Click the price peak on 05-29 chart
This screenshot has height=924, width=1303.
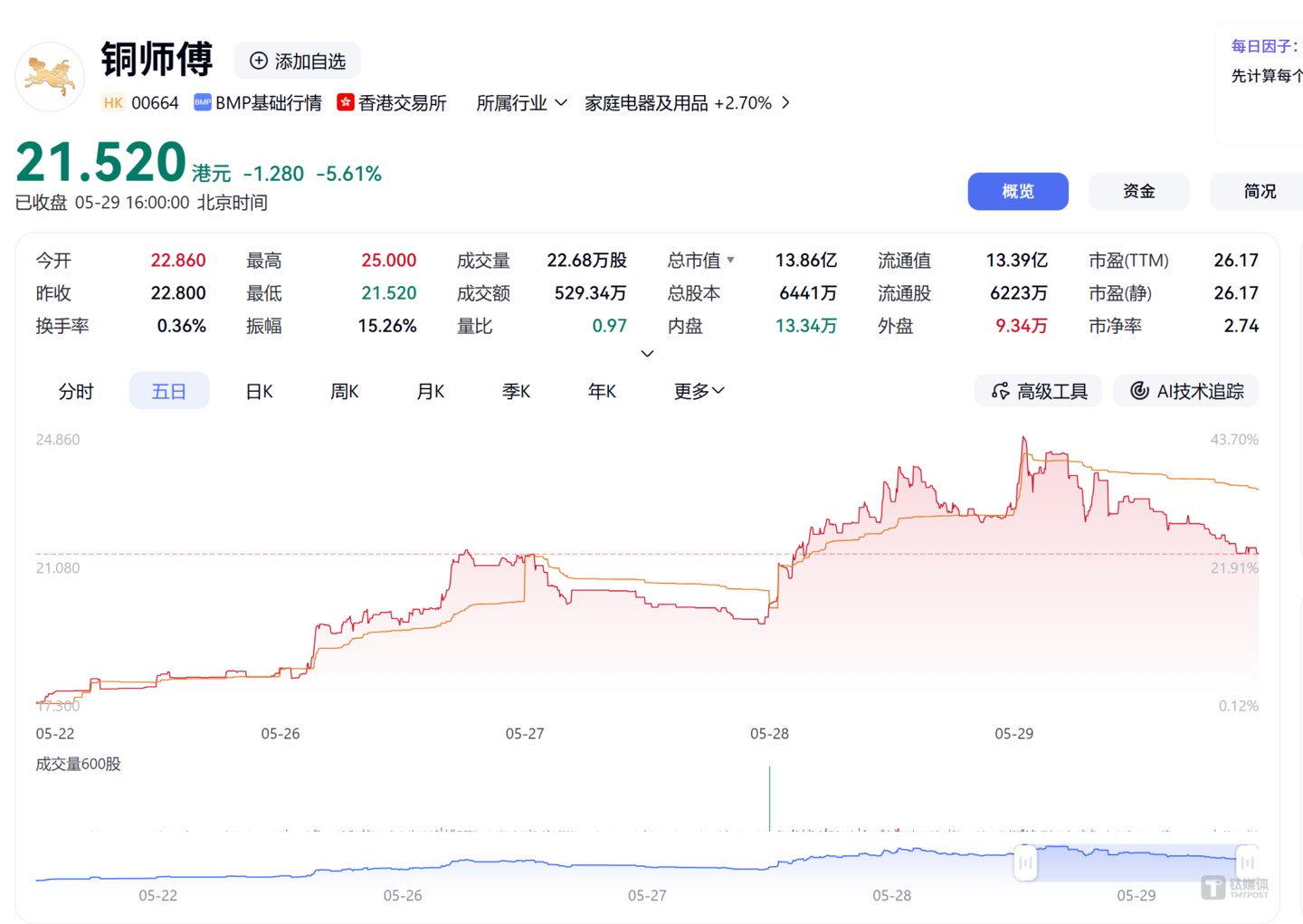[1024, 439]
